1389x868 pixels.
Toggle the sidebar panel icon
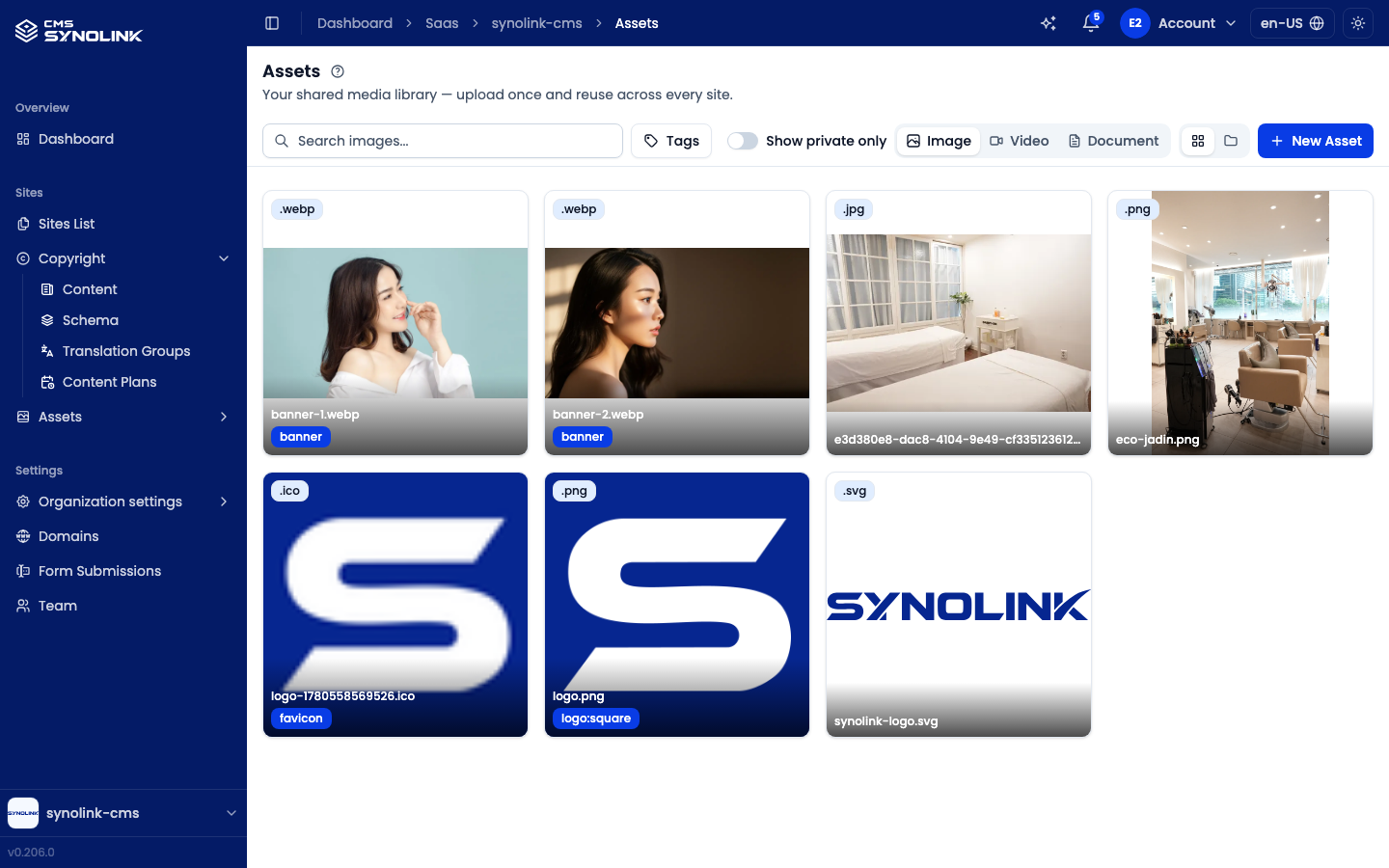(272, 23)
